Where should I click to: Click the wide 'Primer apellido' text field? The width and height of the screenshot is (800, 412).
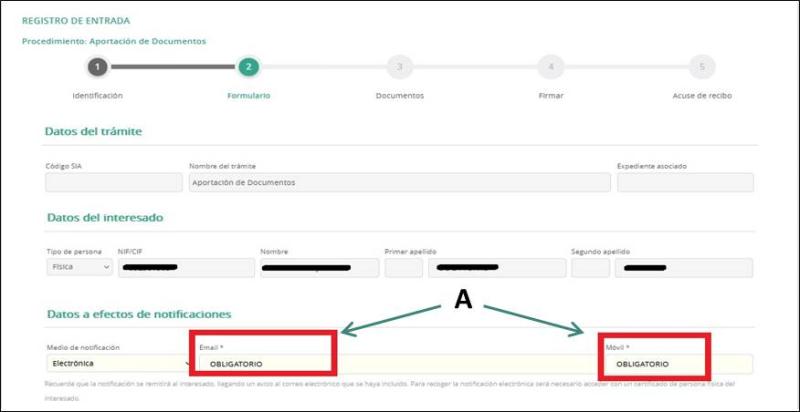click(494, 268)
